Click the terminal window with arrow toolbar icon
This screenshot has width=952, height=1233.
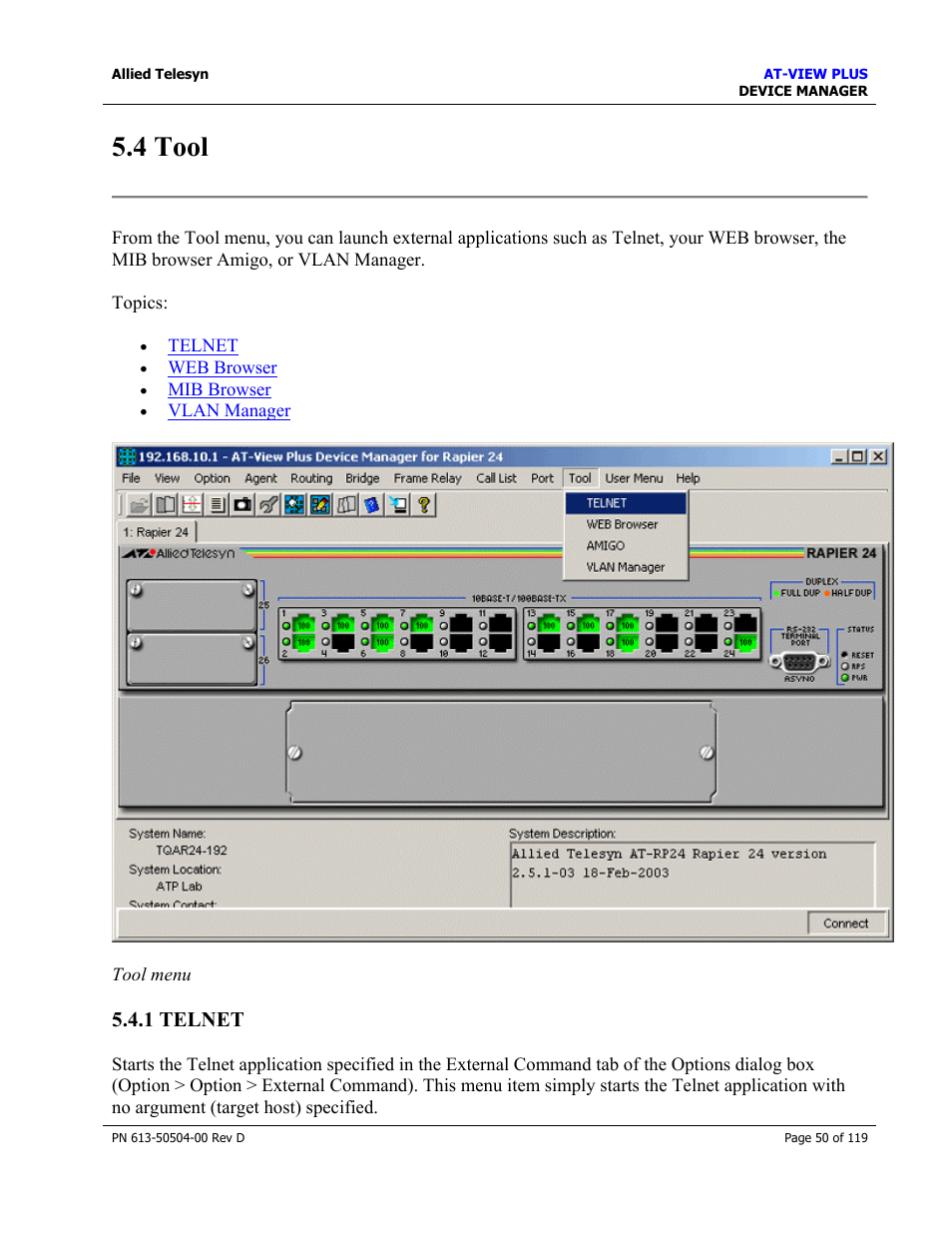tap(398, 505)
